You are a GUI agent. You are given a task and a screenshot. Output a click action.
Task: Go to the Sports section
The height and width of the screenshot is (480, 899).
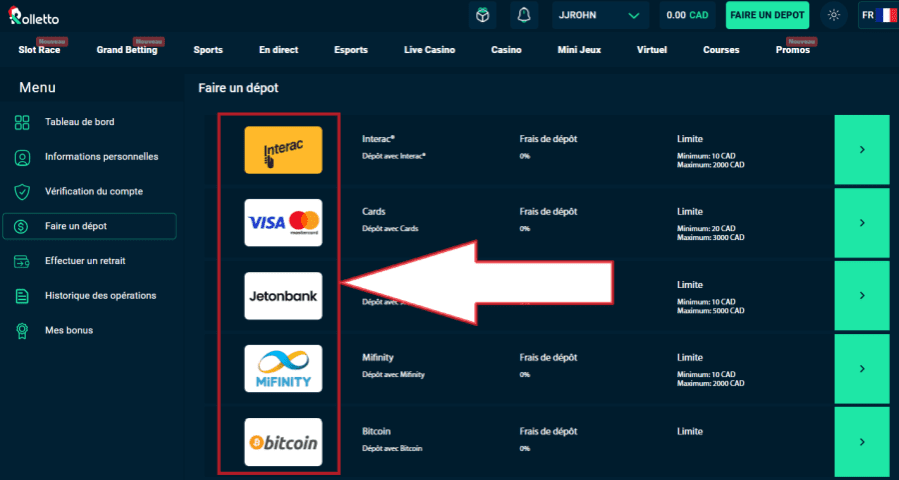click(208, 50)
